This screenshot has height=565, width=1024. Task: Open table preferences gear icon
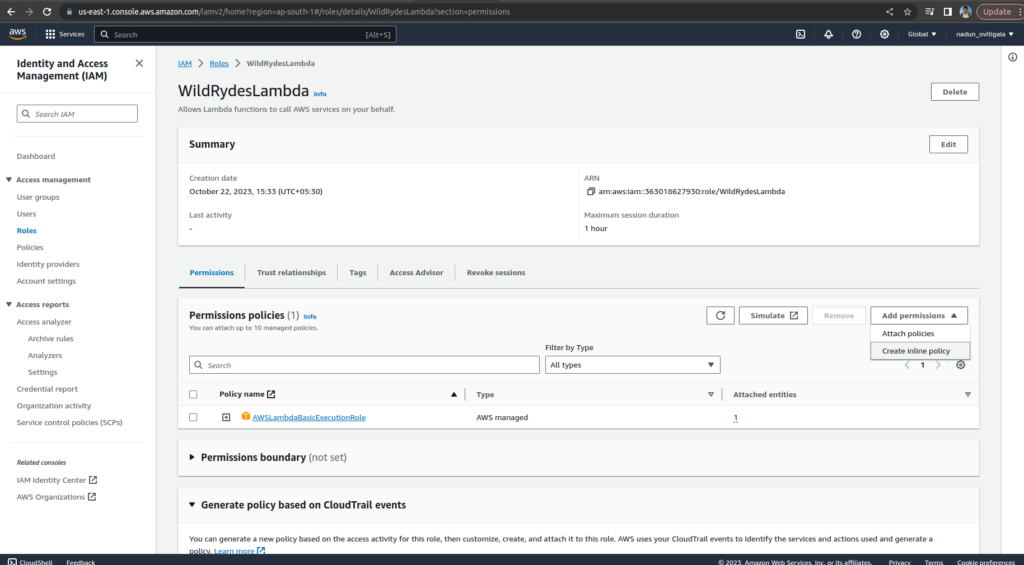(x=960, y=364)
